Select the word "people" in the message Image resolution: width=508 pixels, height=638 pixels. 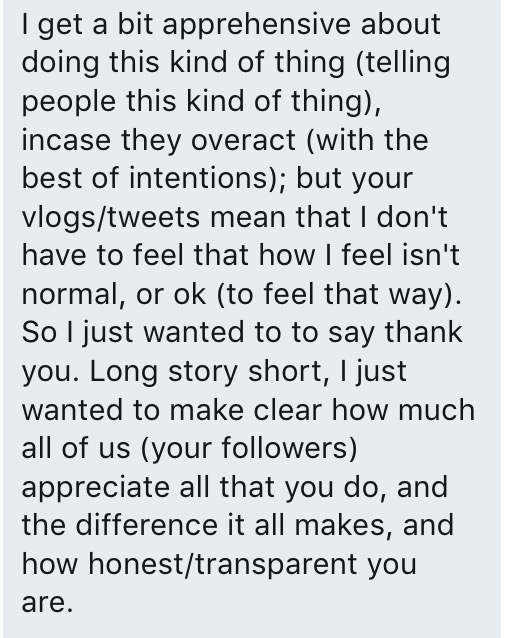[68, 103]
